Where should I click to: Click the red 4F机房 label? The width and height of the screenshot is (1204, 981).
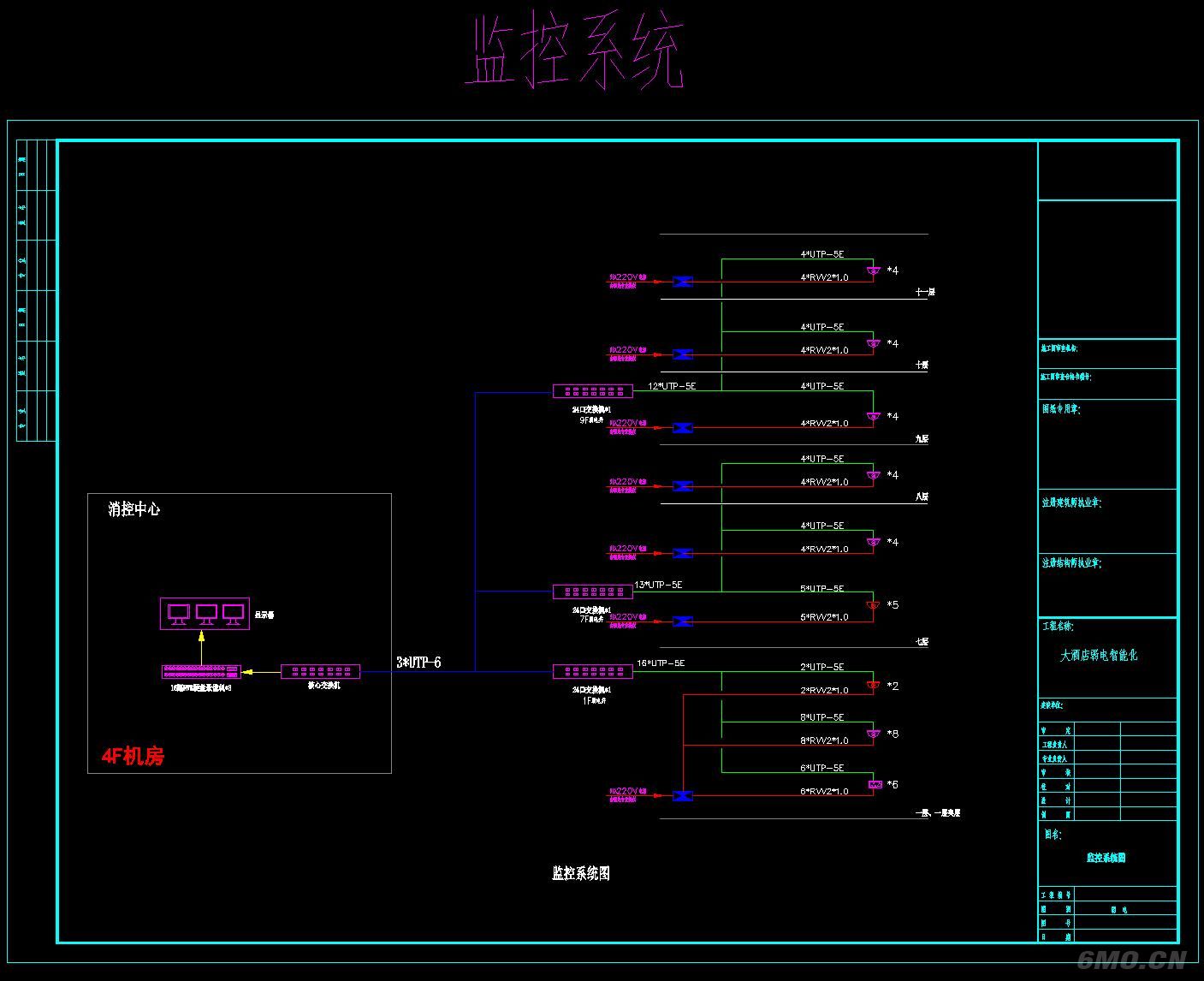click(133, 756)
